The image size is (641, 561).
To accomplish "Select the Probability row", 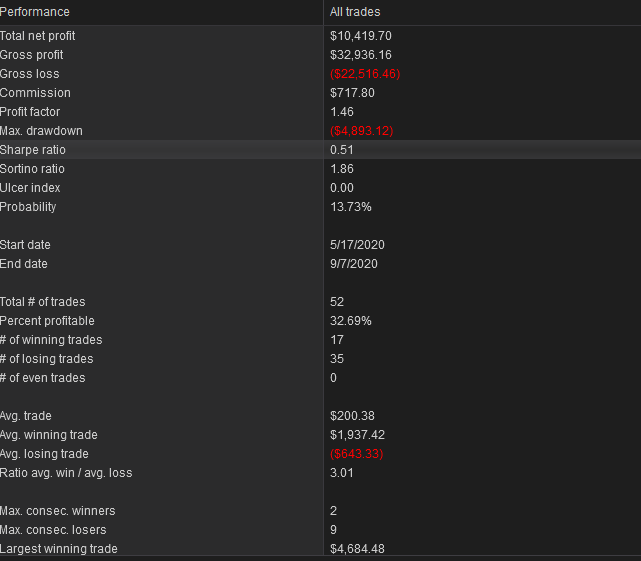I will pos(320,207).
